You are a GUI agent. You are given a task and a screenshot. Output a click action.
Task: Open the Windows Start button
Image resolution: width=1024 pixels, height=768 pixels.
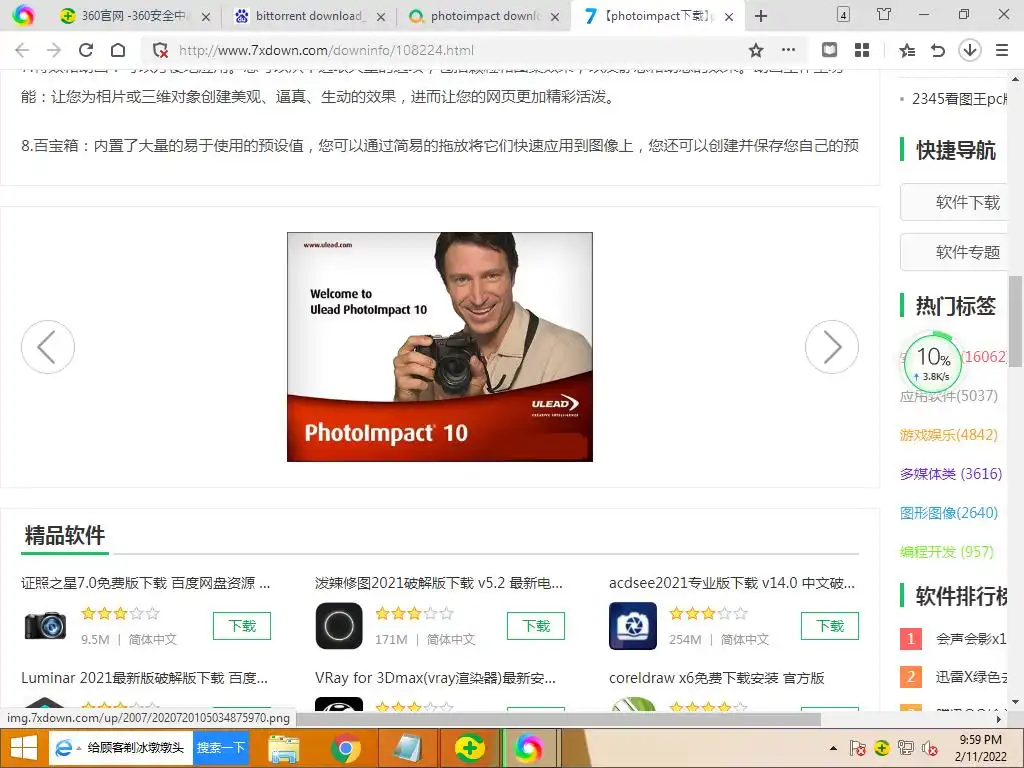point(24,748)
